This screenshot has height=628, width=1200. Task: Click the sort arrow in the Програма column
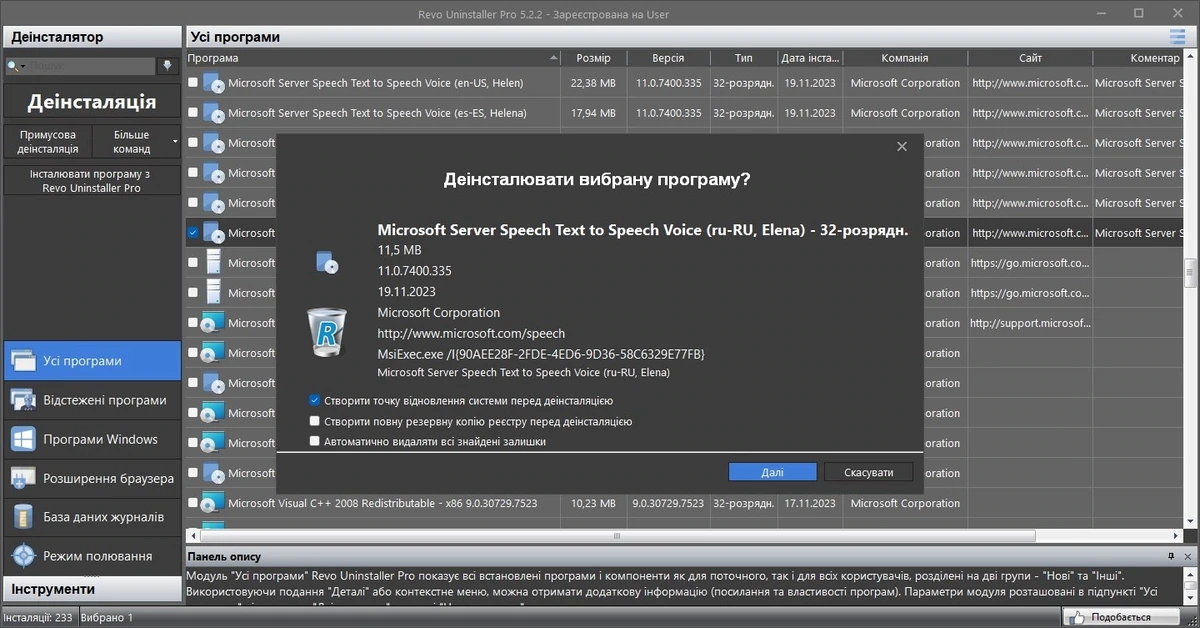(553, 58)
